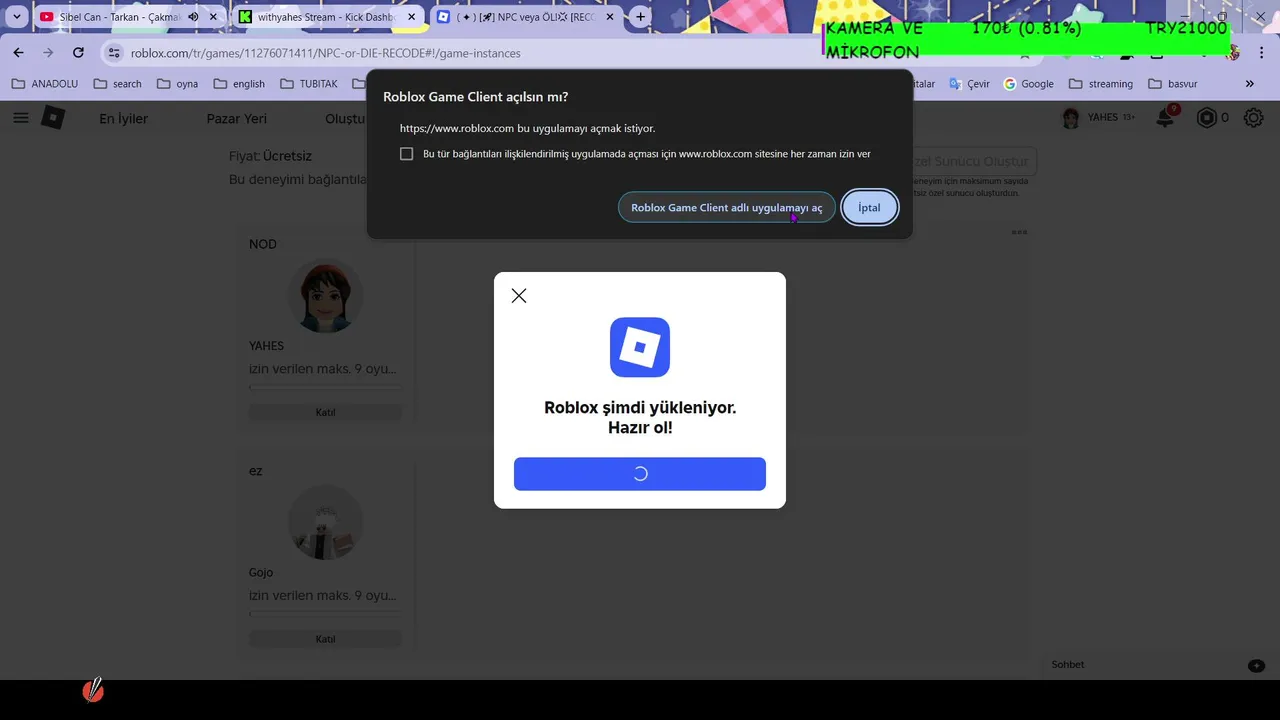
Task: Click the 'Fiyat: Ücretsiz' text
Action: (x=271, y=156)
